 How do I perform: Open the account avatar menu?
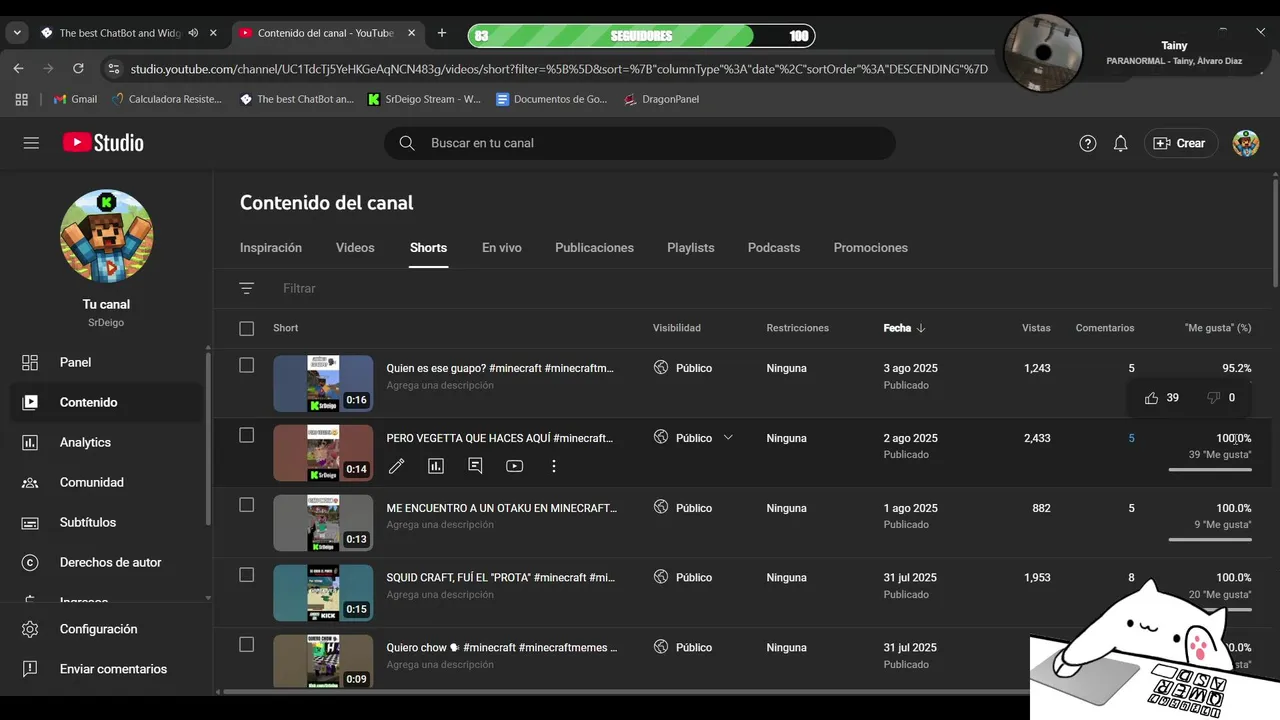point(1246,143)
